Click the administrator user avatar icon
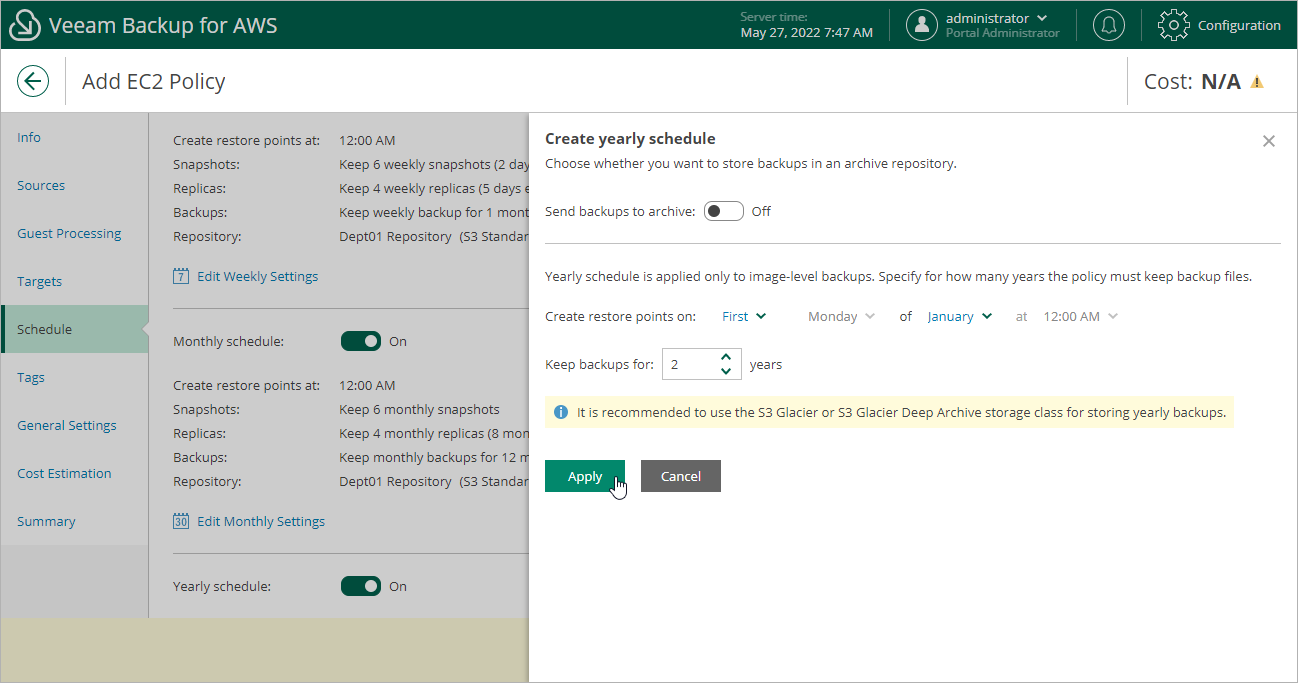 tap(921, 25)
